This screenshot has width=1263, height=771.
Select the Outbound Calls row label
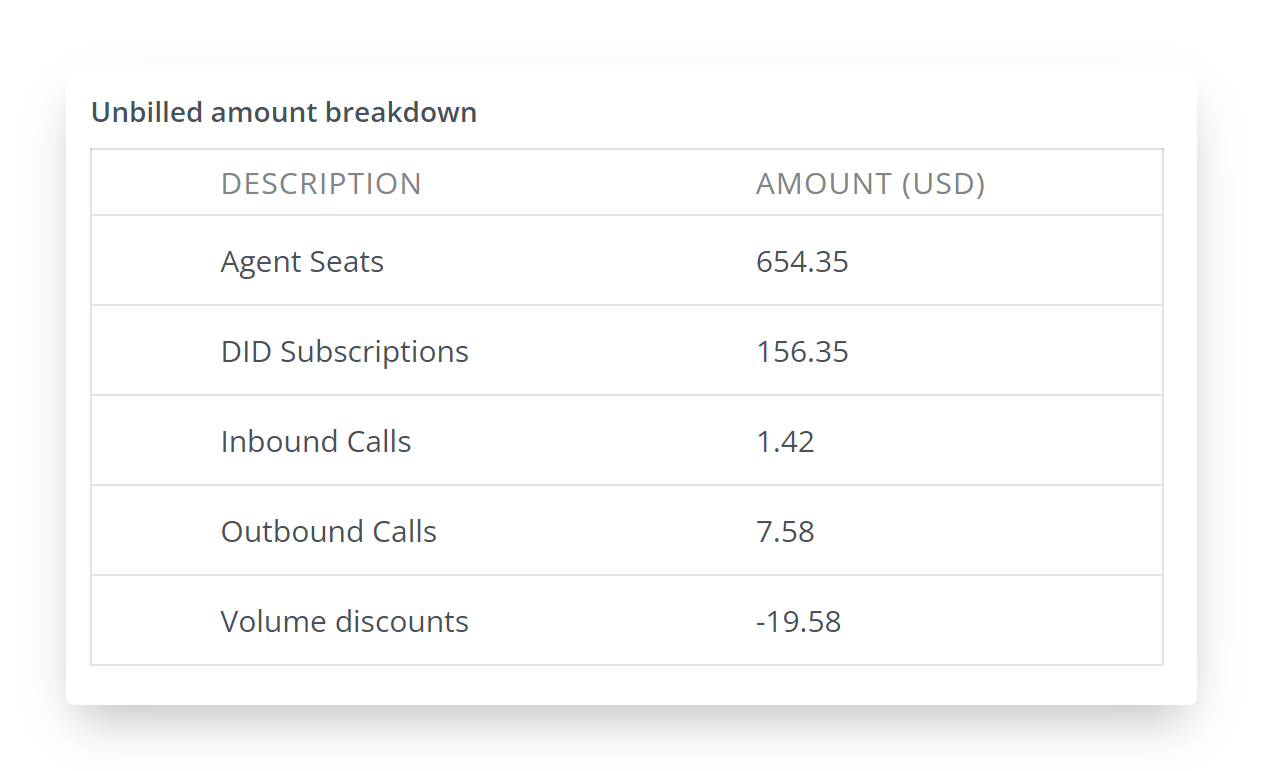[x=328, y=532]
